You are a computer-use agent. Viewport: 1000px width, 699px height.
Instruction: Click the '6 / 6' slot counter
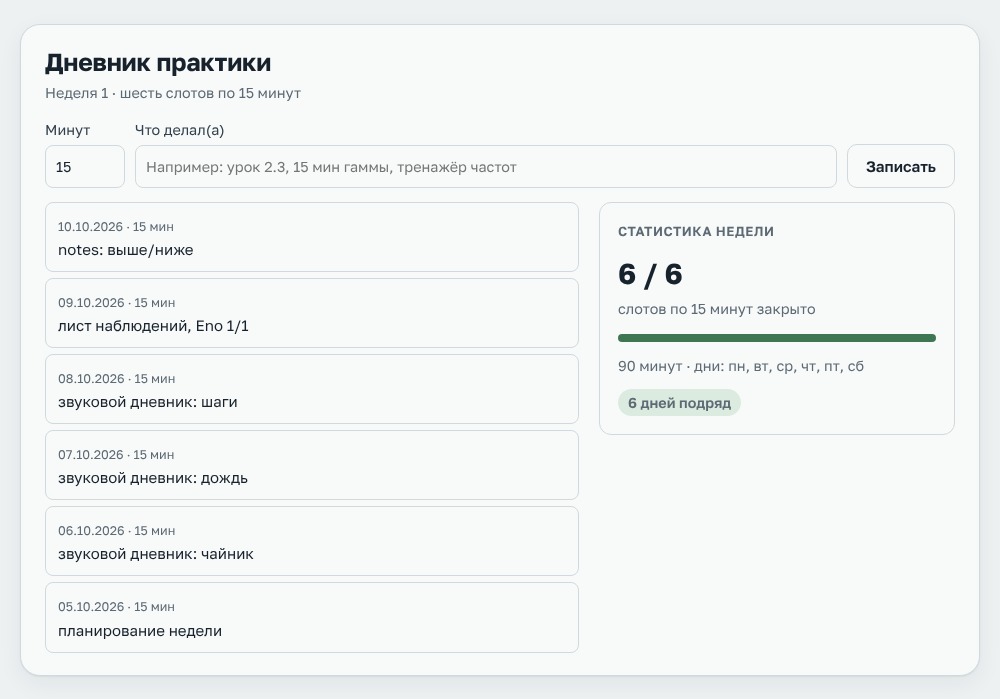[650, 274]
